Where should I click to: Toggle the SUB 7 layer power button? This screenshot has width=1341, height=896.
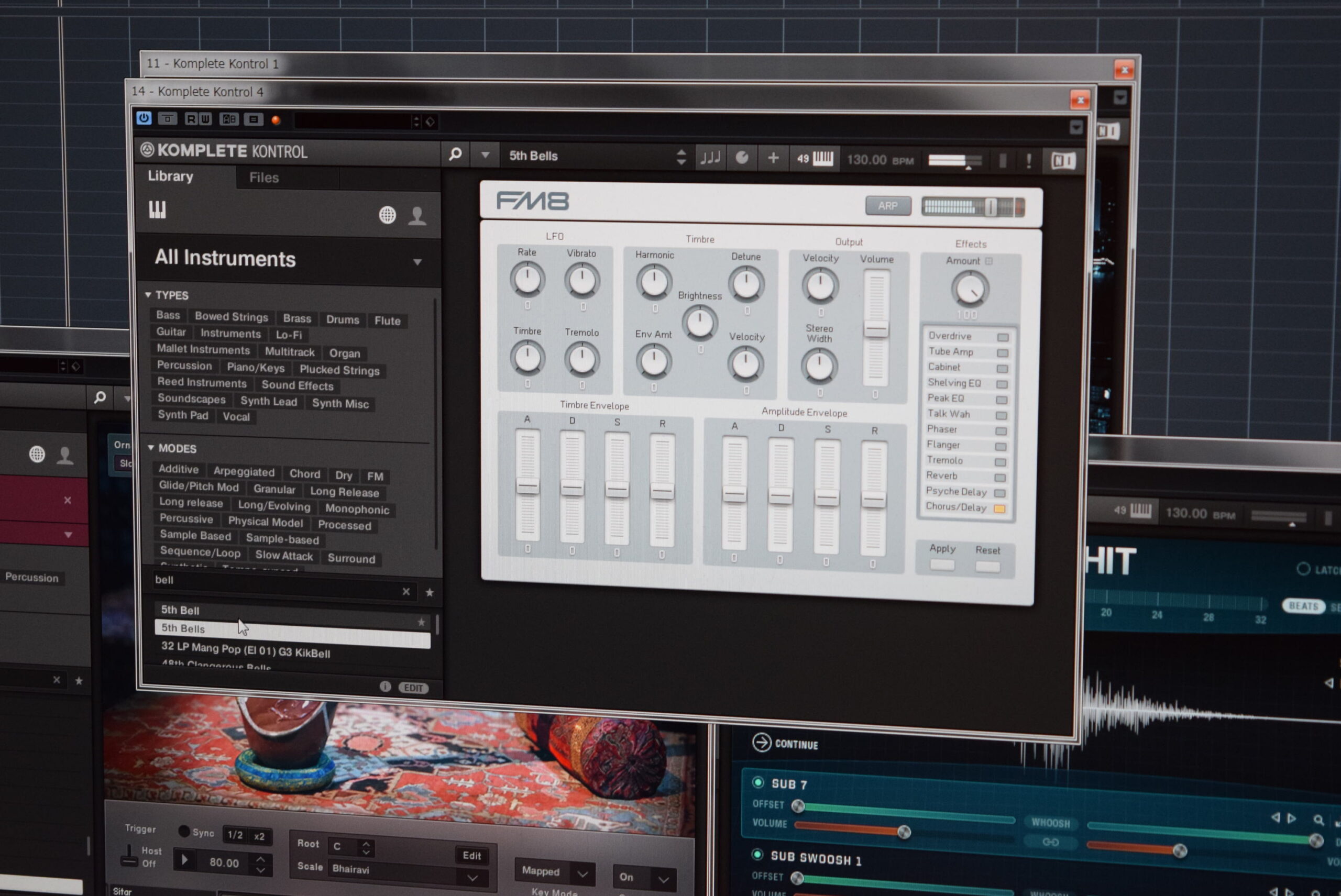pyautogui.click(x=758, y=782)
